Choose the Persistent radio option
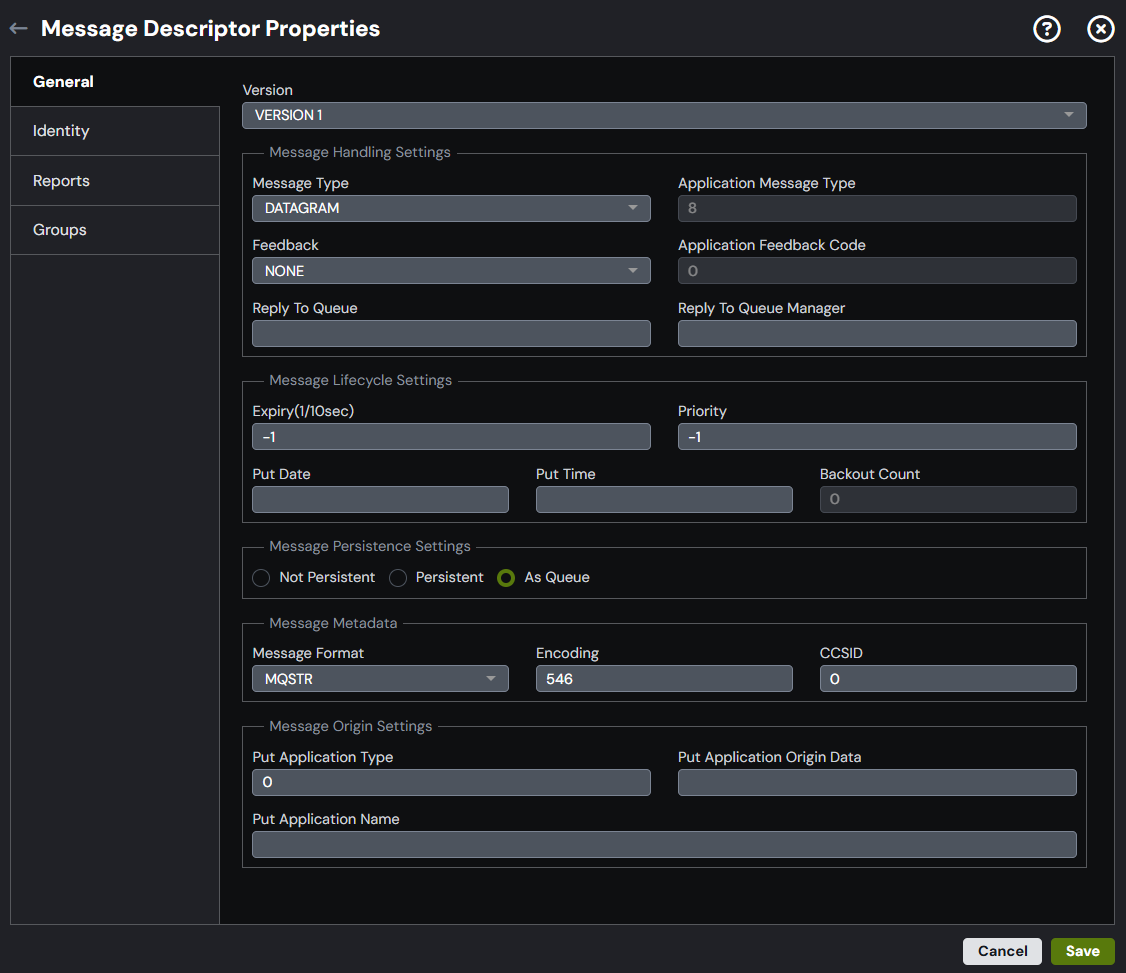The width and height of the screenshot is (1126, 973). [x=398, y=578]
